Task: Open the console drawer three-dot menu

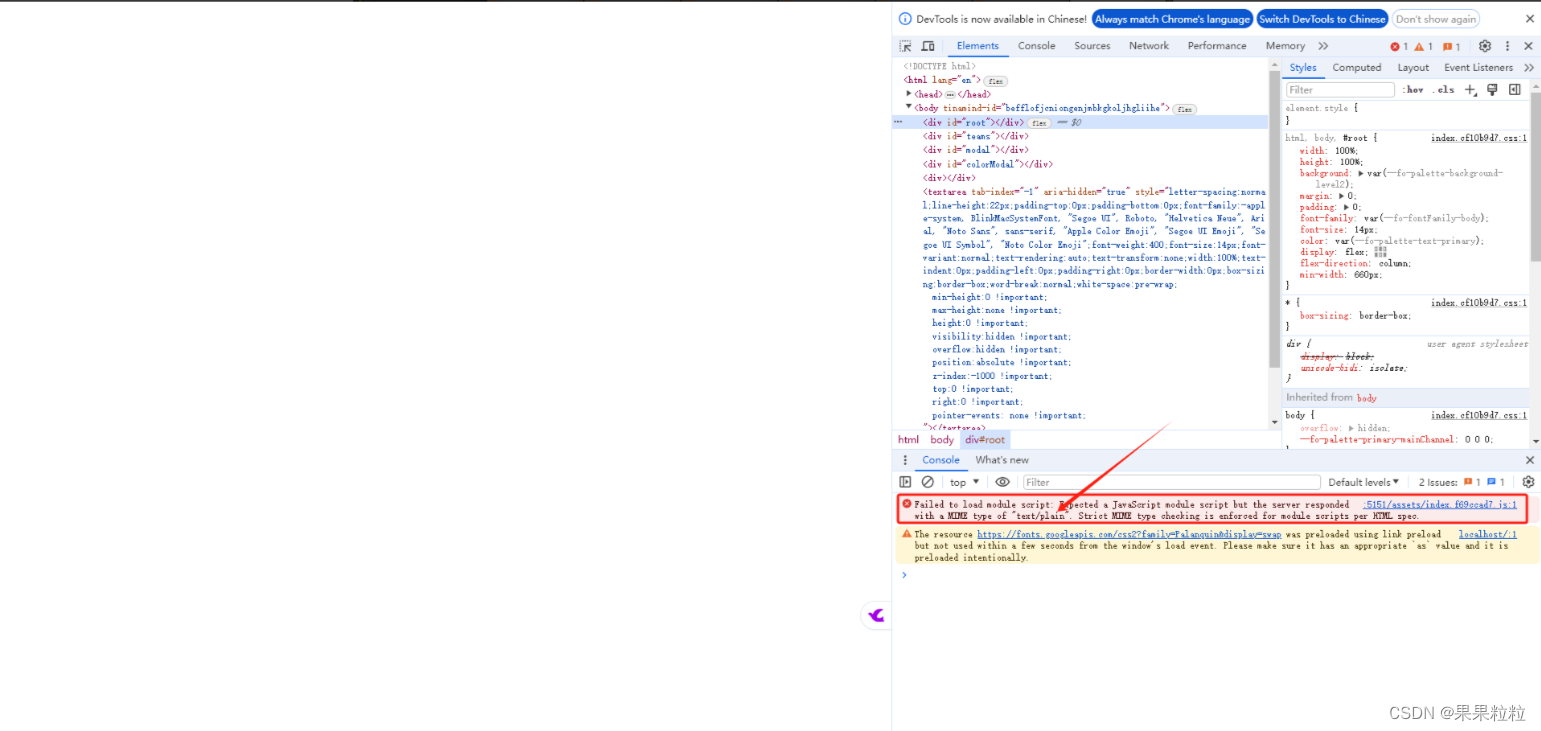Action: tap(905, 460)
